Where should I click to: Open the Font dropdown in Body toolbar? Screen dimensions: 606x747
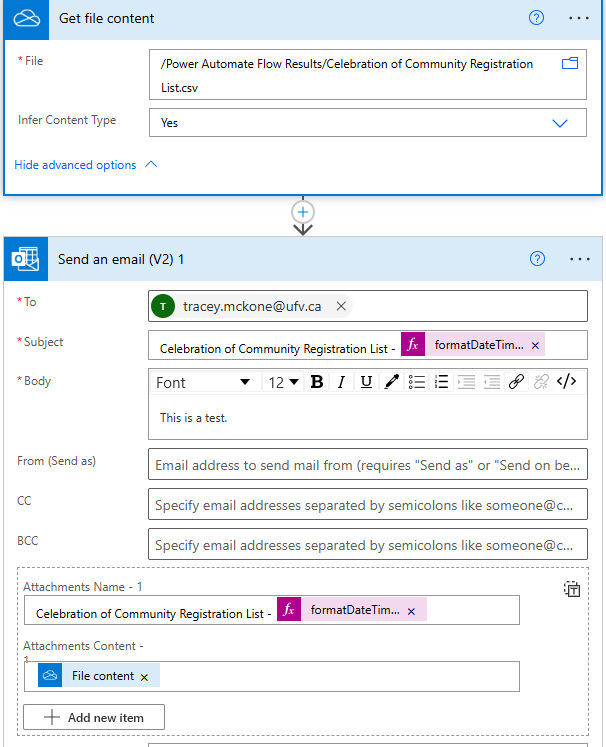[203, 382]
